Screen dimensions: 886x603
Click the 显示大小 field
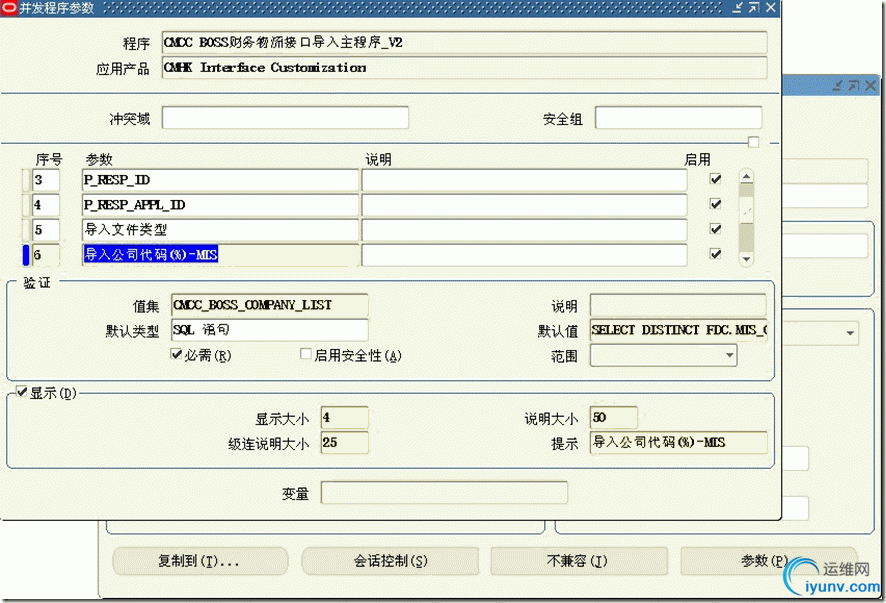[x=345, y=418]
